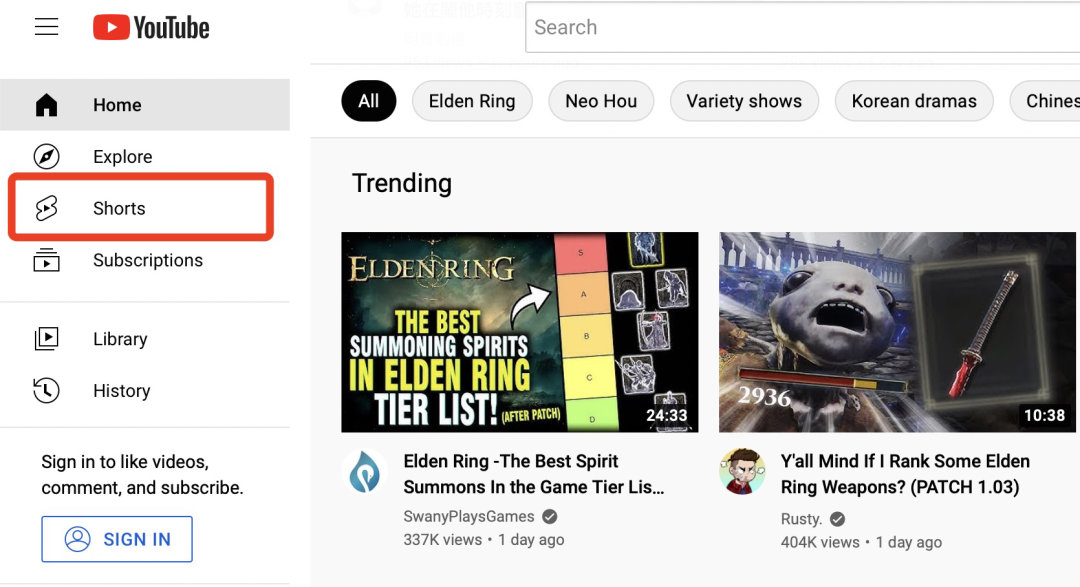Open Shorts via its sidebar icon
1080x587 pixels.
pos(47,208)
